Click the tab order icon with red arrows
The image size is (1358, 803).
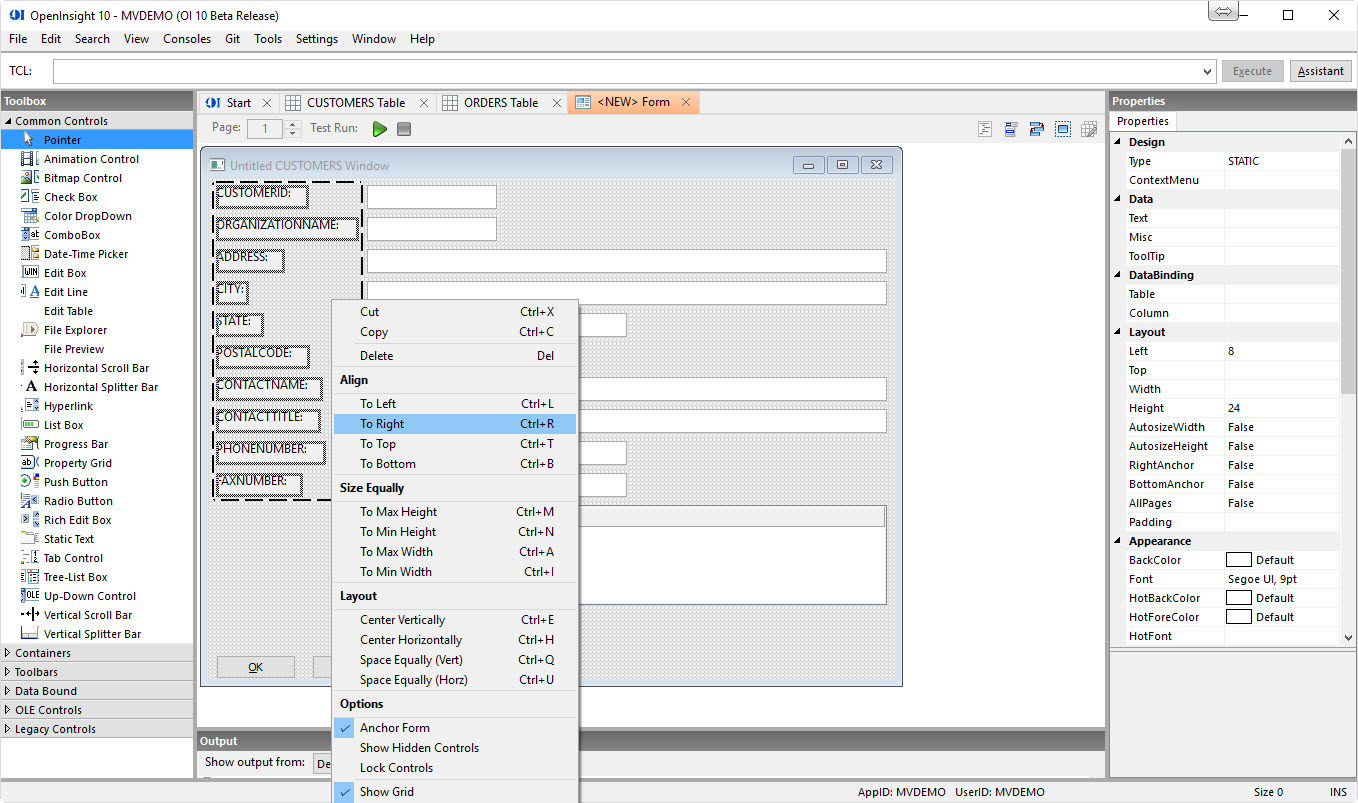(x=1036, y=129)
